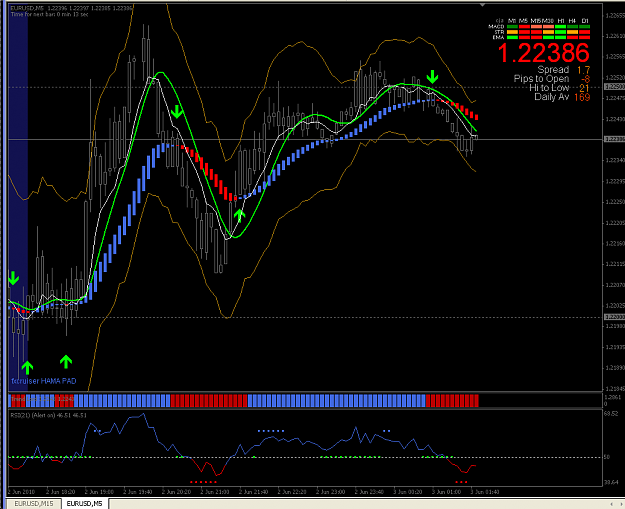Click the current price marker on the price axis

[614, 139]
